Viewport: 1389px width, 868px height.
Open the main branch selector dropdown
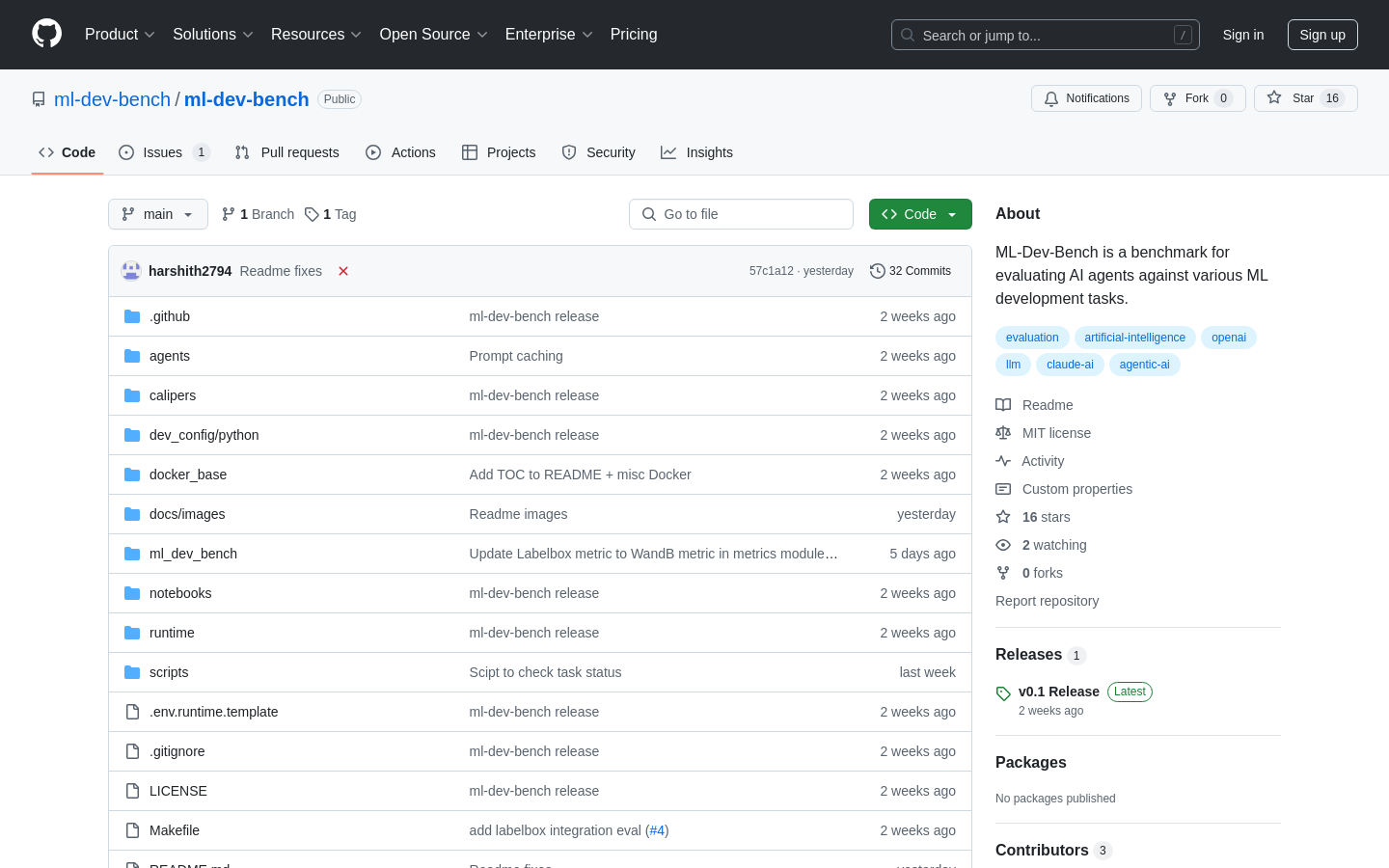point(158,214)
